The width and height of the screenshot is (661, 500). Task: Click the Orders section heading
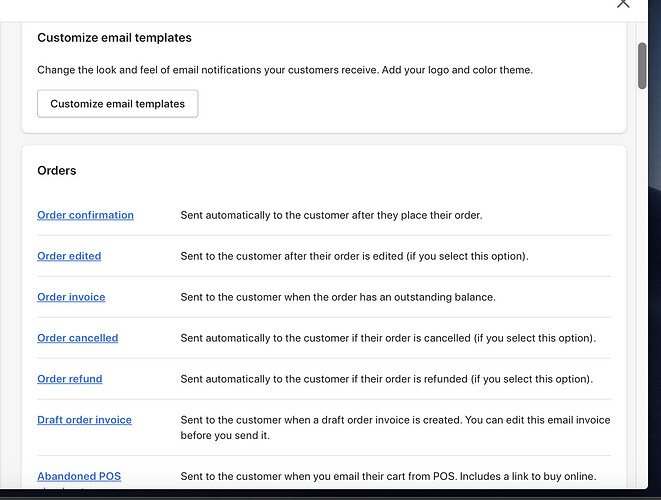(x=57, y=171)
